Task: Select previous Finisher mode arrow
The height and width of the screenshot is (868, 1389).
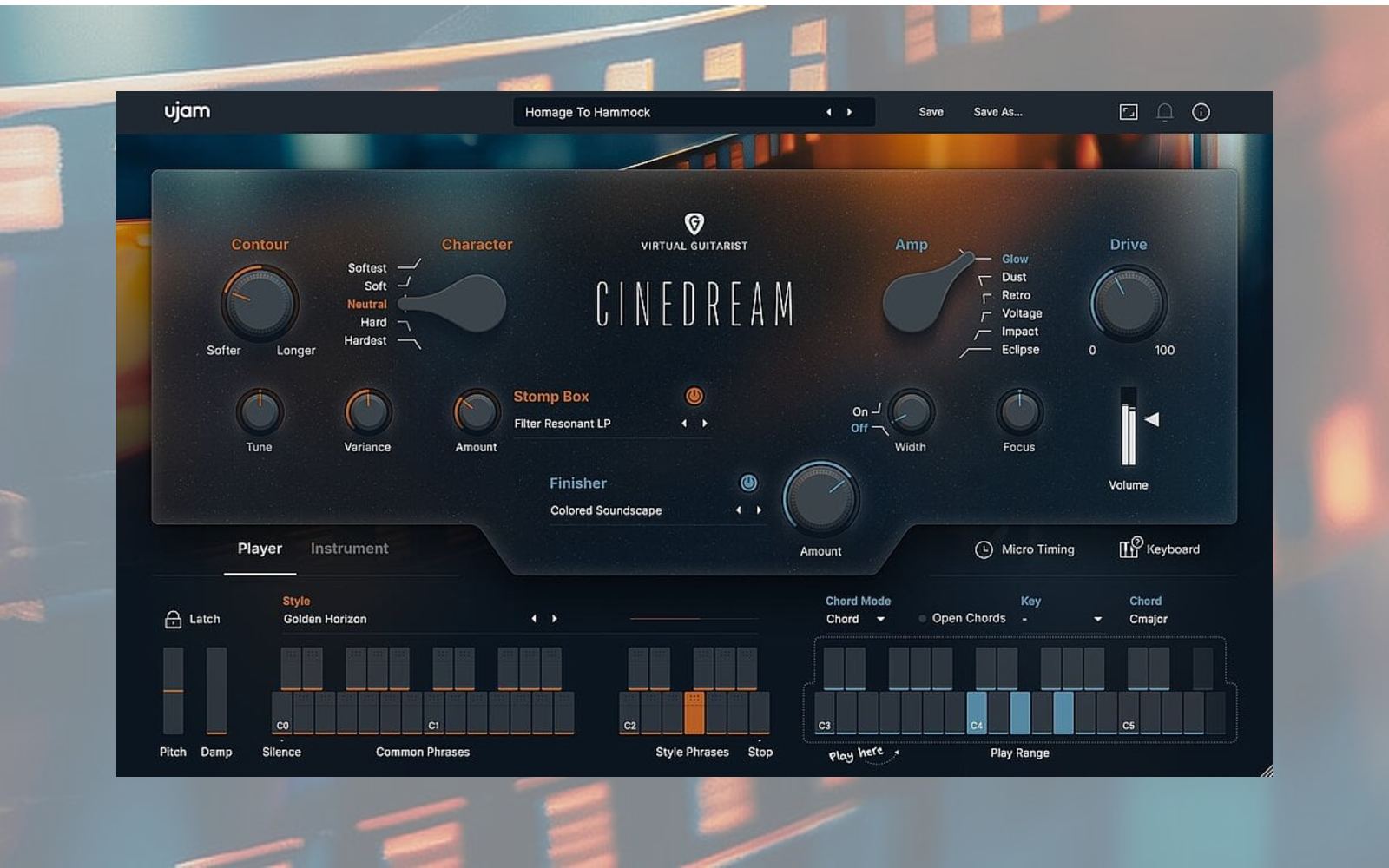Action: [x=738, y=510]
